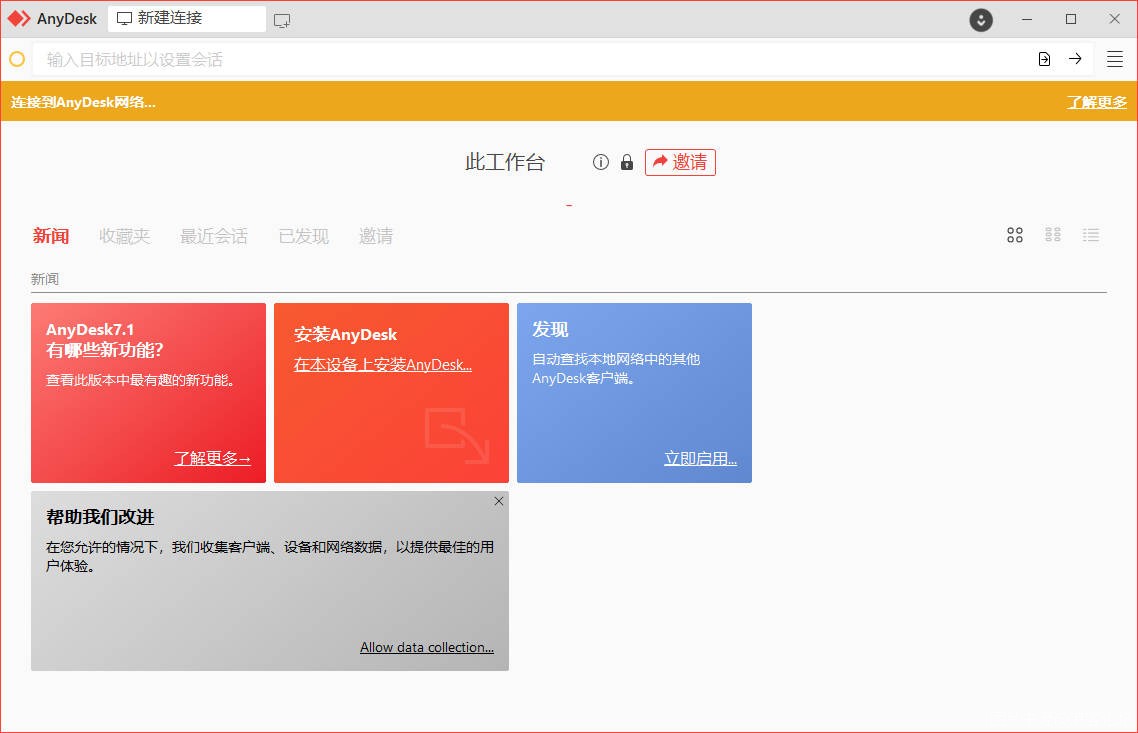The width and height of the screenshot is (1138, 733).
Task: Click the lock icon beside 此工作台
Action: pyautogui.click(x=627, y=162)
